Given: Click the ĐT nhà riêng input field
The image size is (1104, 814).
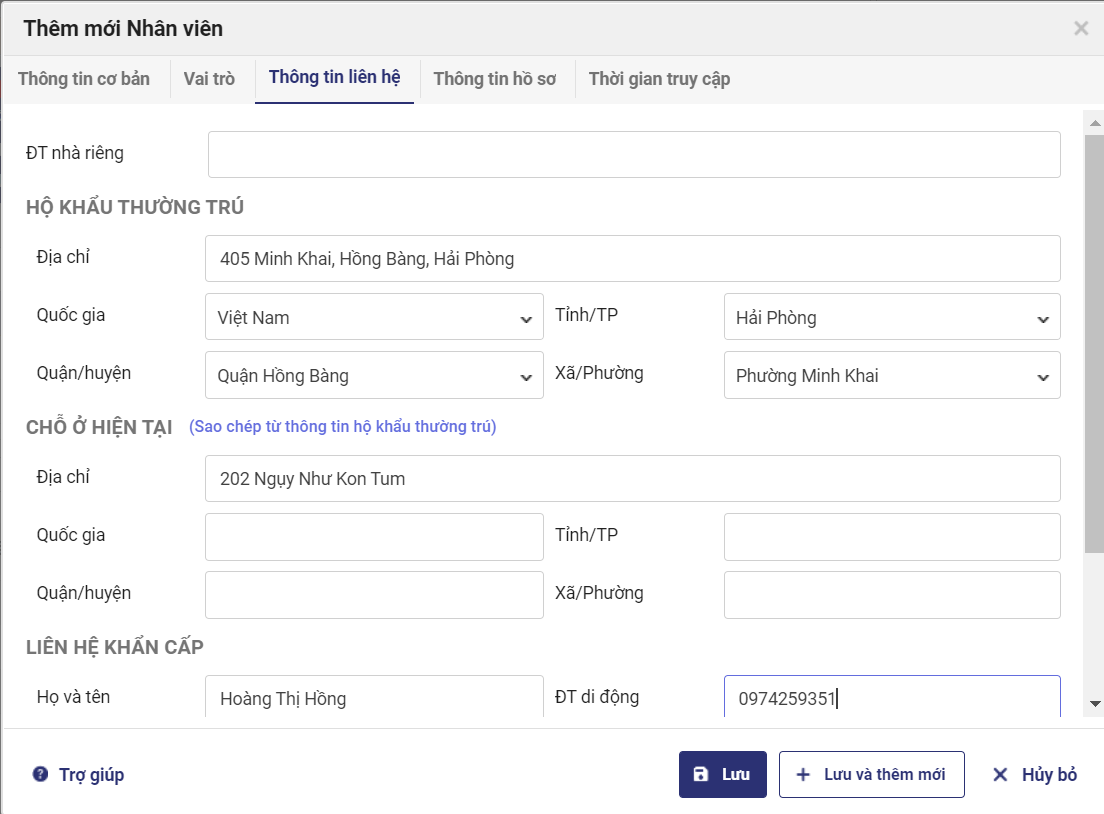Looking at the screenshot, I should (x=634, y=155).
